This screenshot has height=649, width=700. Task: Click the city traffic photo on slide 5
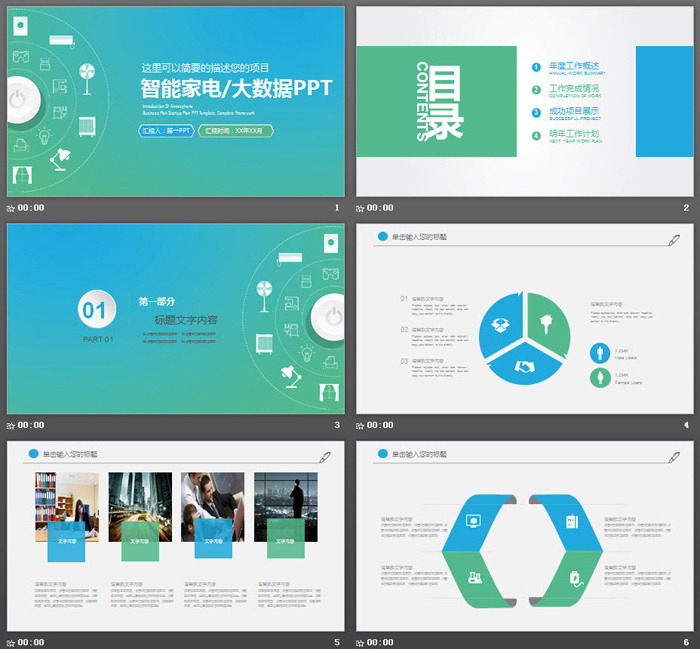coord(140,507)
